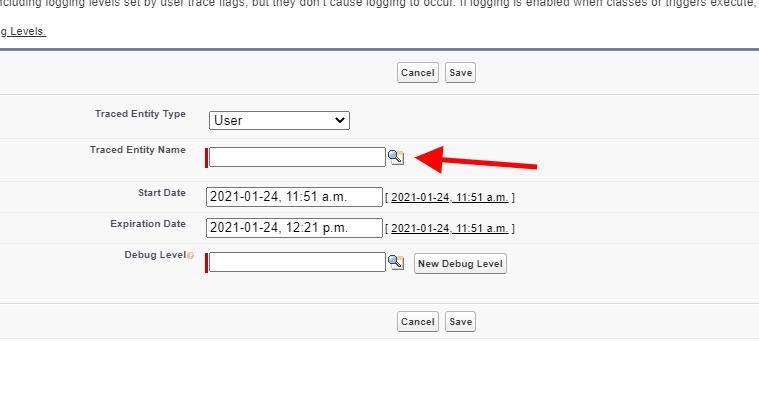
Task: Open the Levels link at top left
Action: point(23,31)
